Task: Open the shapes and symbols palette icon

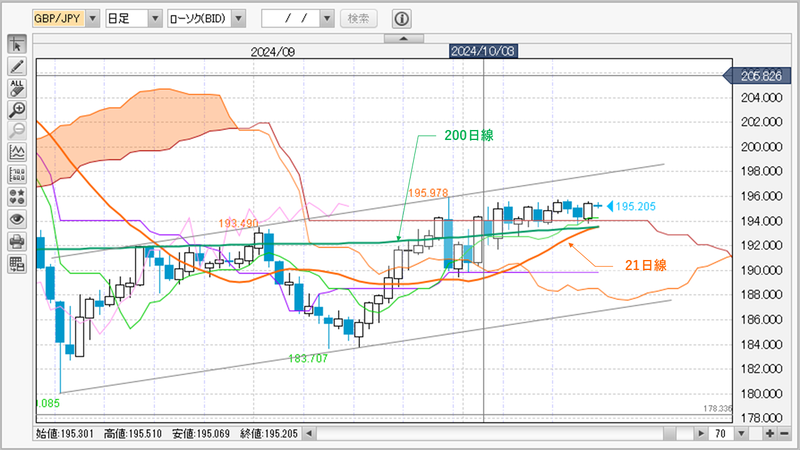Action: click(x=17, y=196)
